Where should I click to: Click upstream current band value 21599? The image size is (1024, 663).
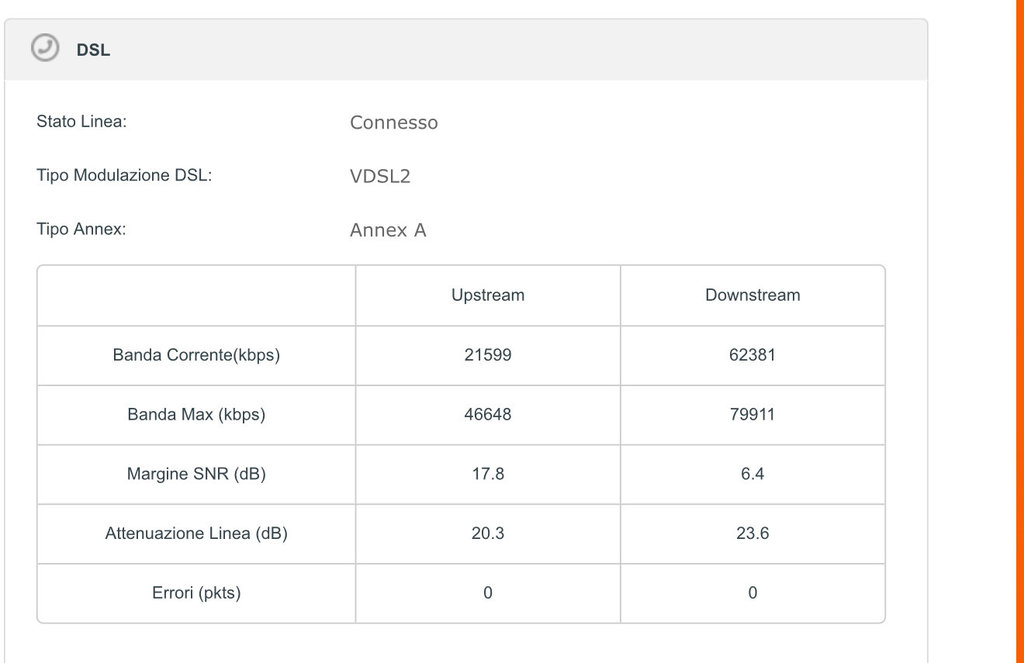click(x=488, y=355)
